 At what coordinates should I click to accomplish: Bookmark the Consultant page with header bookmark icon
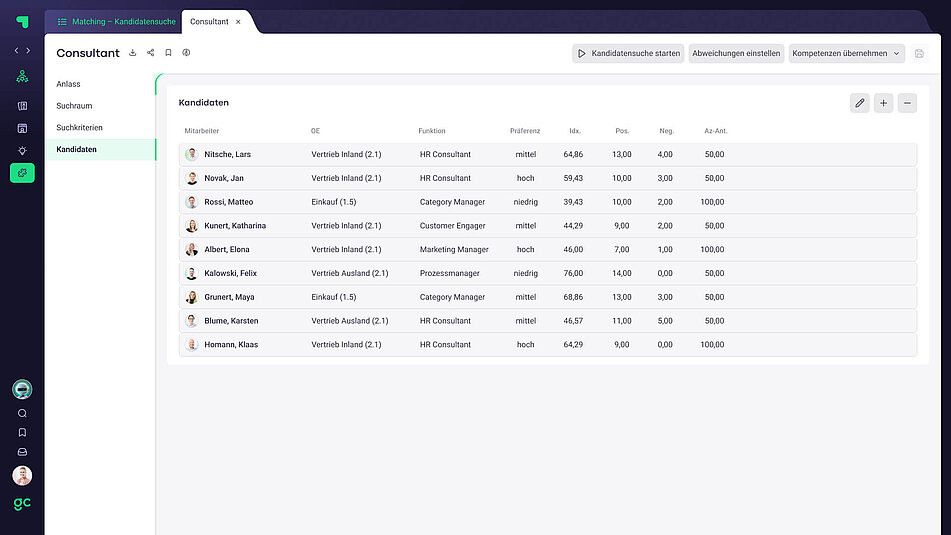[x=169, y=53]
